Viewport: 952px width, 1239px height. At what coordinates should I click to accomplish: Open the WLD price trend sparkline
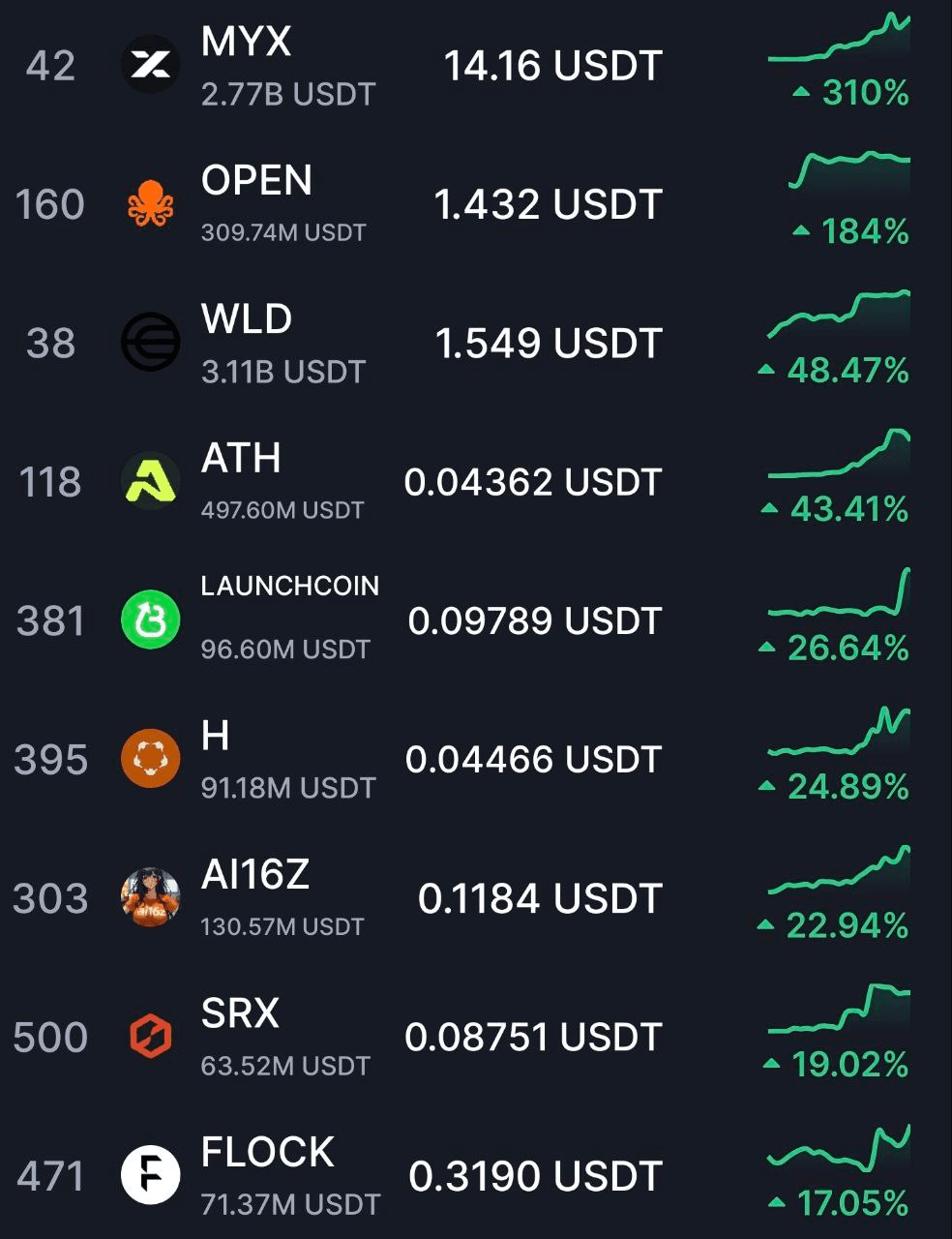click(839, 314)
